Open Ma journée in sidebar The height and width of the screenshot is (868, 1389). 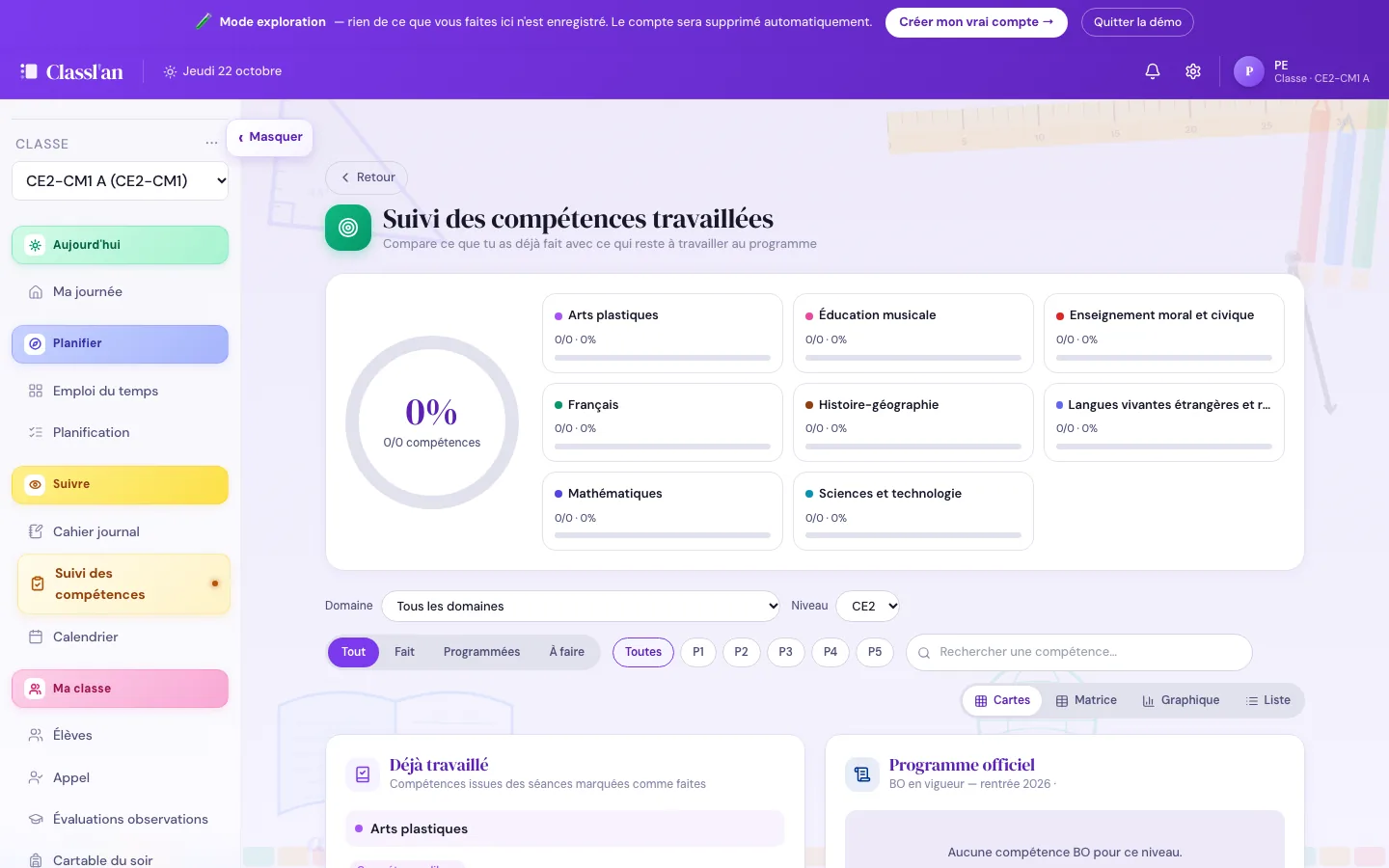[x=120, y=291]
